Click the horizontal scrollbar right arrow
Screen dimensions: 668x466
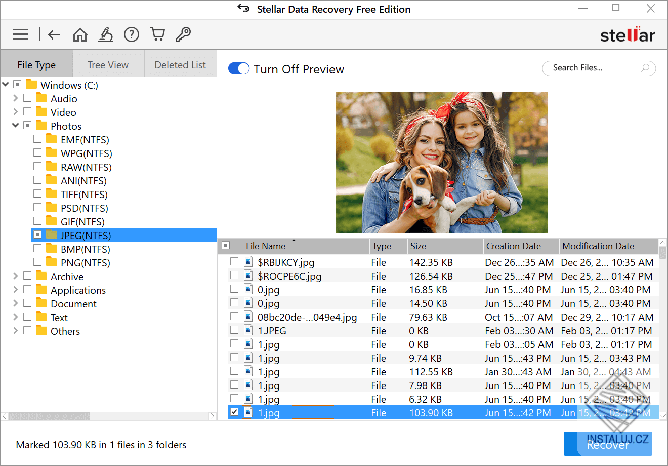coord(212,416)
